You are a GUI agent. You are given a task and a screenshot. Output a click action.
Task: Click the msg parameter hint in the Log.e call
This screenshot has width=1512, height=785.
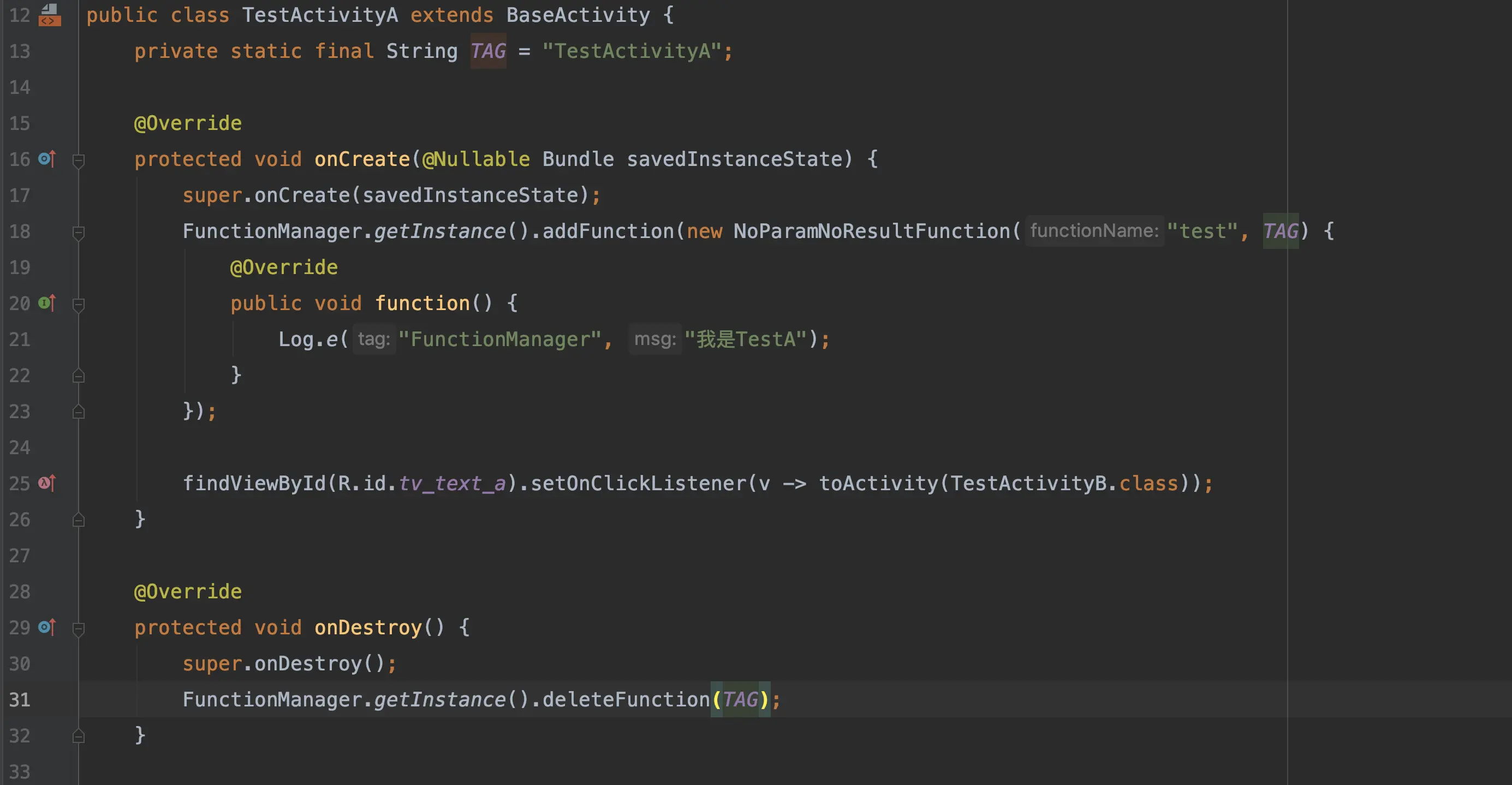[654, 339]
